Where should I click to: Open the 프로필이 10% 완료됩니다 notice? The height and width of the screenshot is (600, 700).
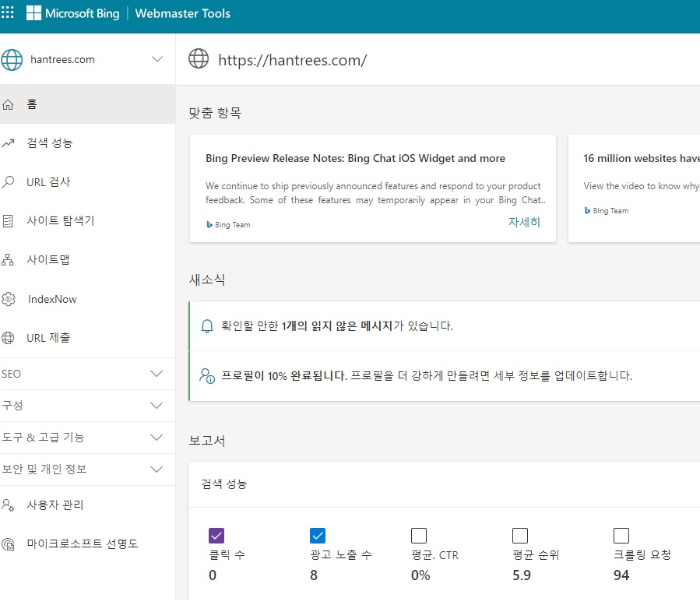click(445, 376)
